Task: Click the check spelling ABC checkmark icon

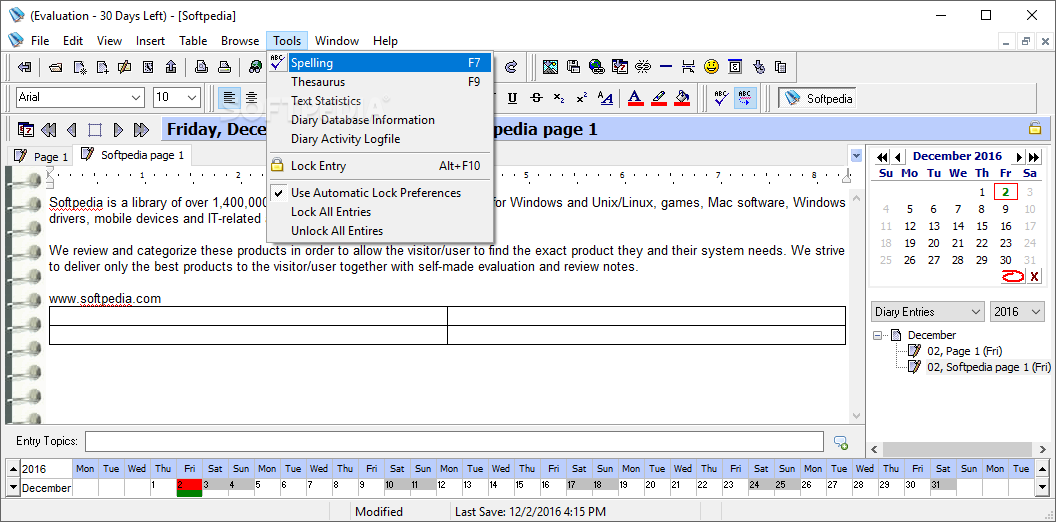Action: tap(722, 98)
